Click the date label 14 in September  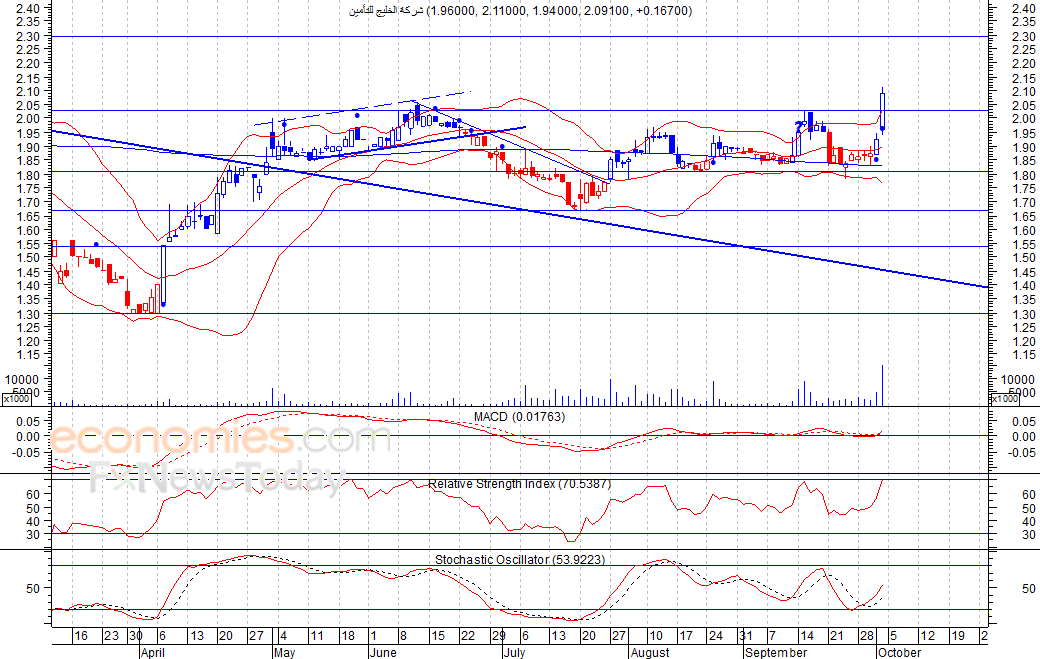click(807, 636)
